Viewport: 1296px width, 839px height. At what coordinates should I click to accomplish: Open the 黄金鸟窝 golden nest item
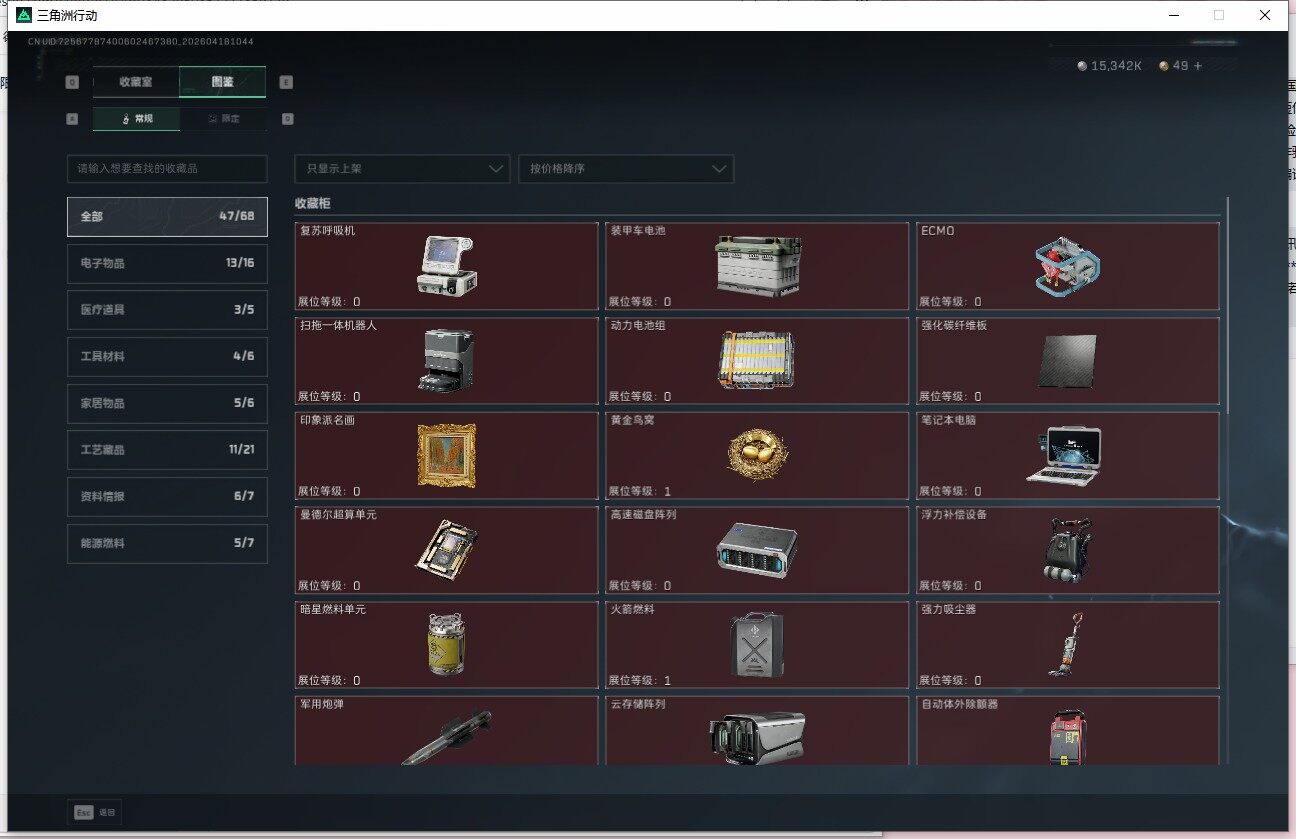[757, 455]
